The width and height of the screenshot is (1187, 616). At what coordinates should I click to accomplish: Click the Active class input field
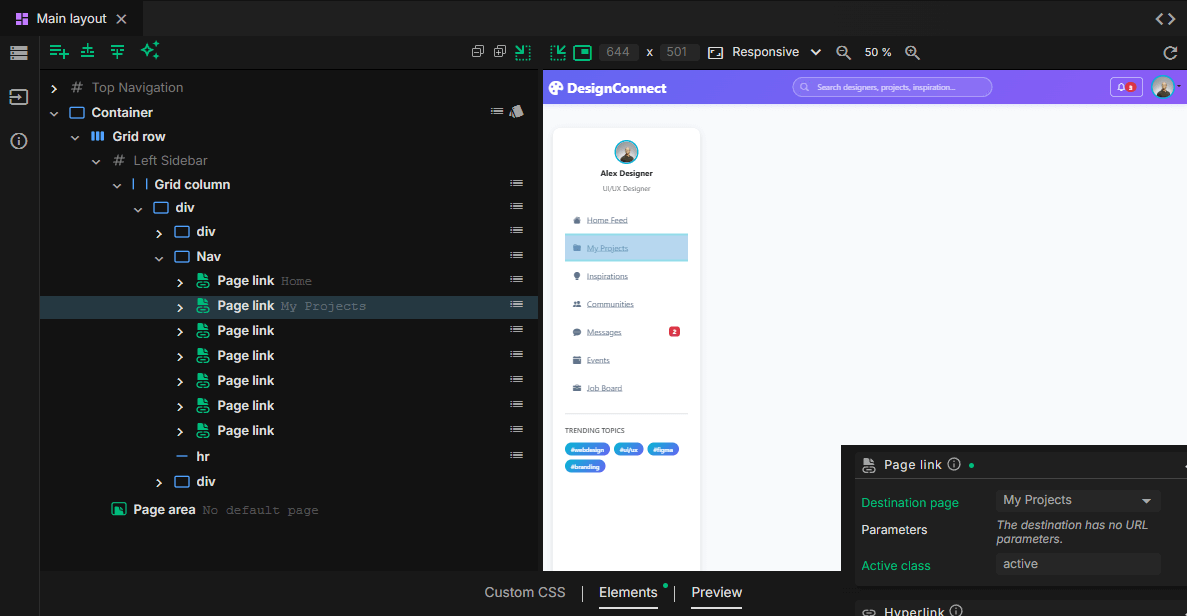pyautogui.click(x=1078, y=564)
